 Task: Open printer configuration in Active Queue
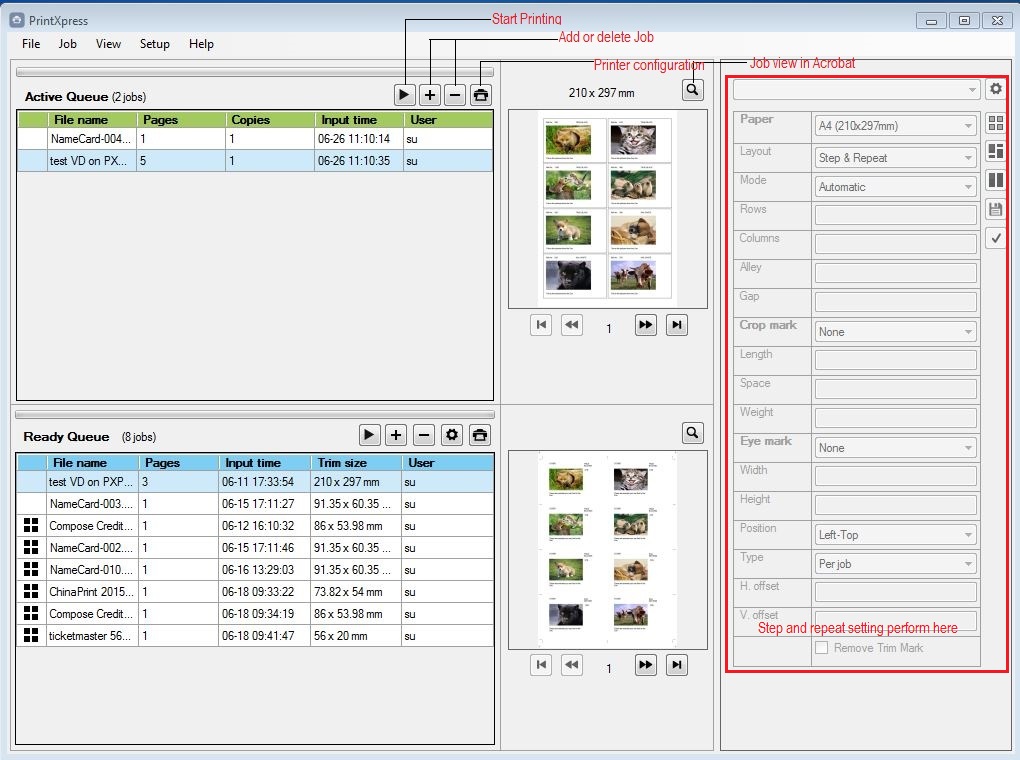click(x=481, y=95)
